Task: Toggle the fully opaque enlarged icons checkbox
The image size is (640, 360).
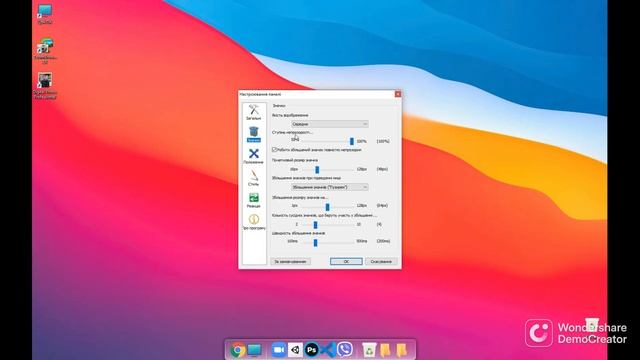Action: click(275, 150)
